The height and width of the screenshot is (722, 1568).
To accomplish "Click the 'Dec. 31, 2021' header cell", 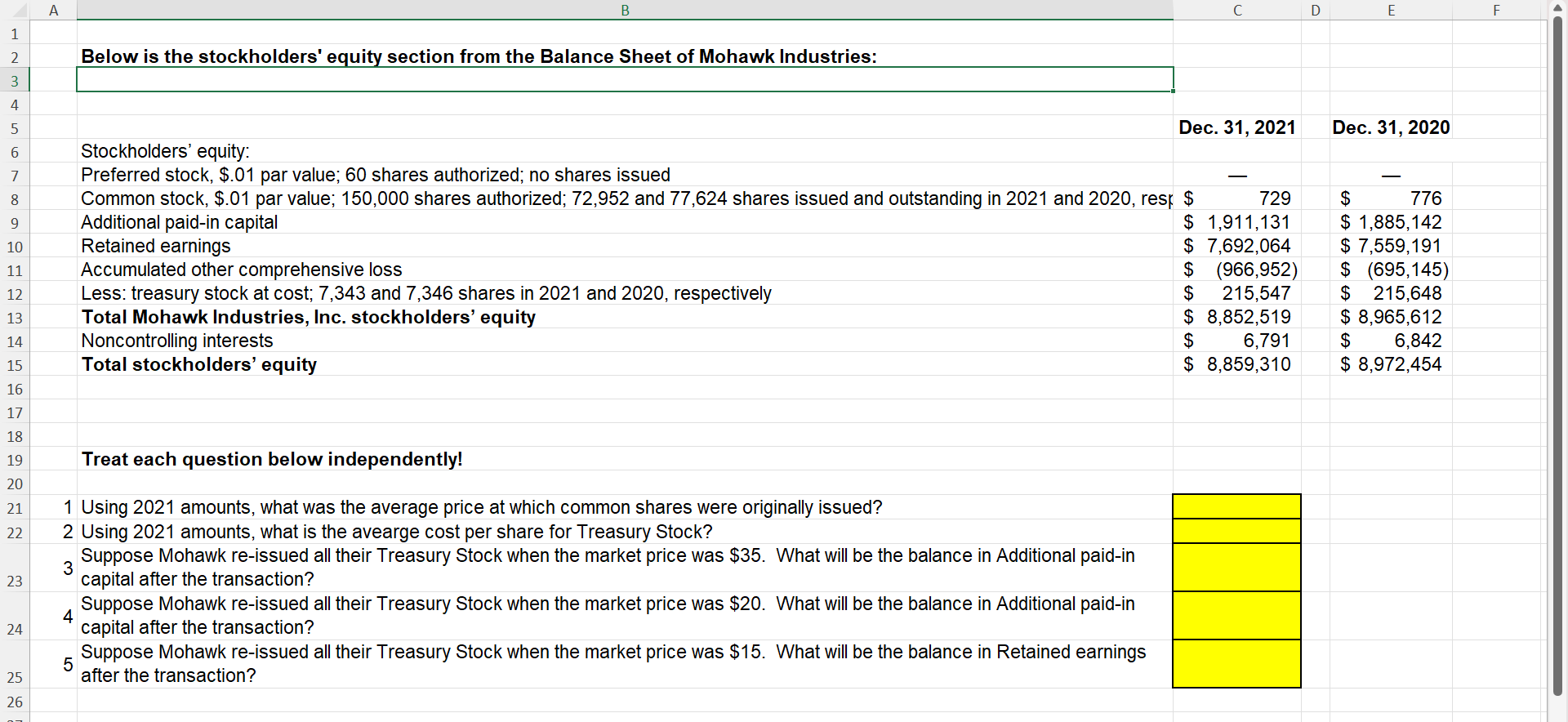I will tap(1236, 127).
